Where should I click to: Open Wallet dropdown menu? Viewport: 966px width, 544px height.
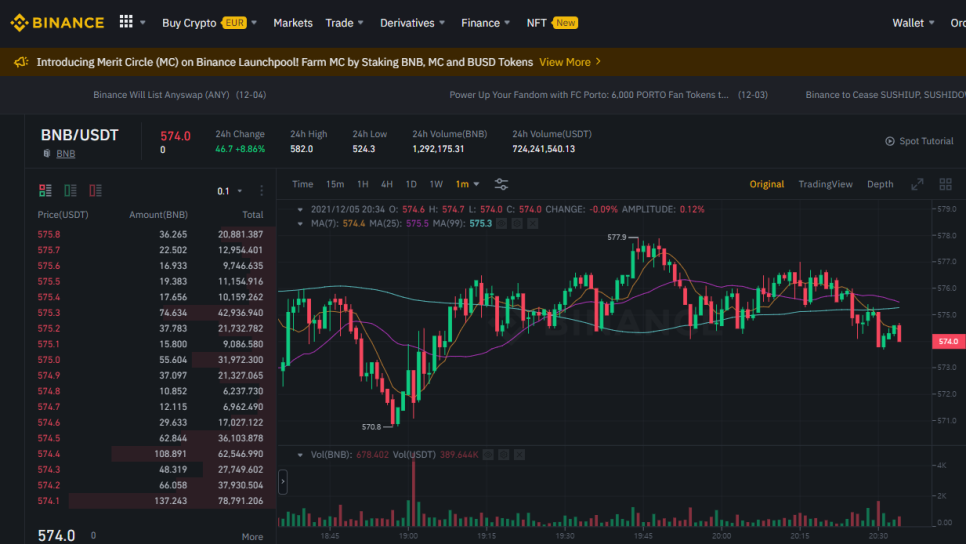point(914,23)
